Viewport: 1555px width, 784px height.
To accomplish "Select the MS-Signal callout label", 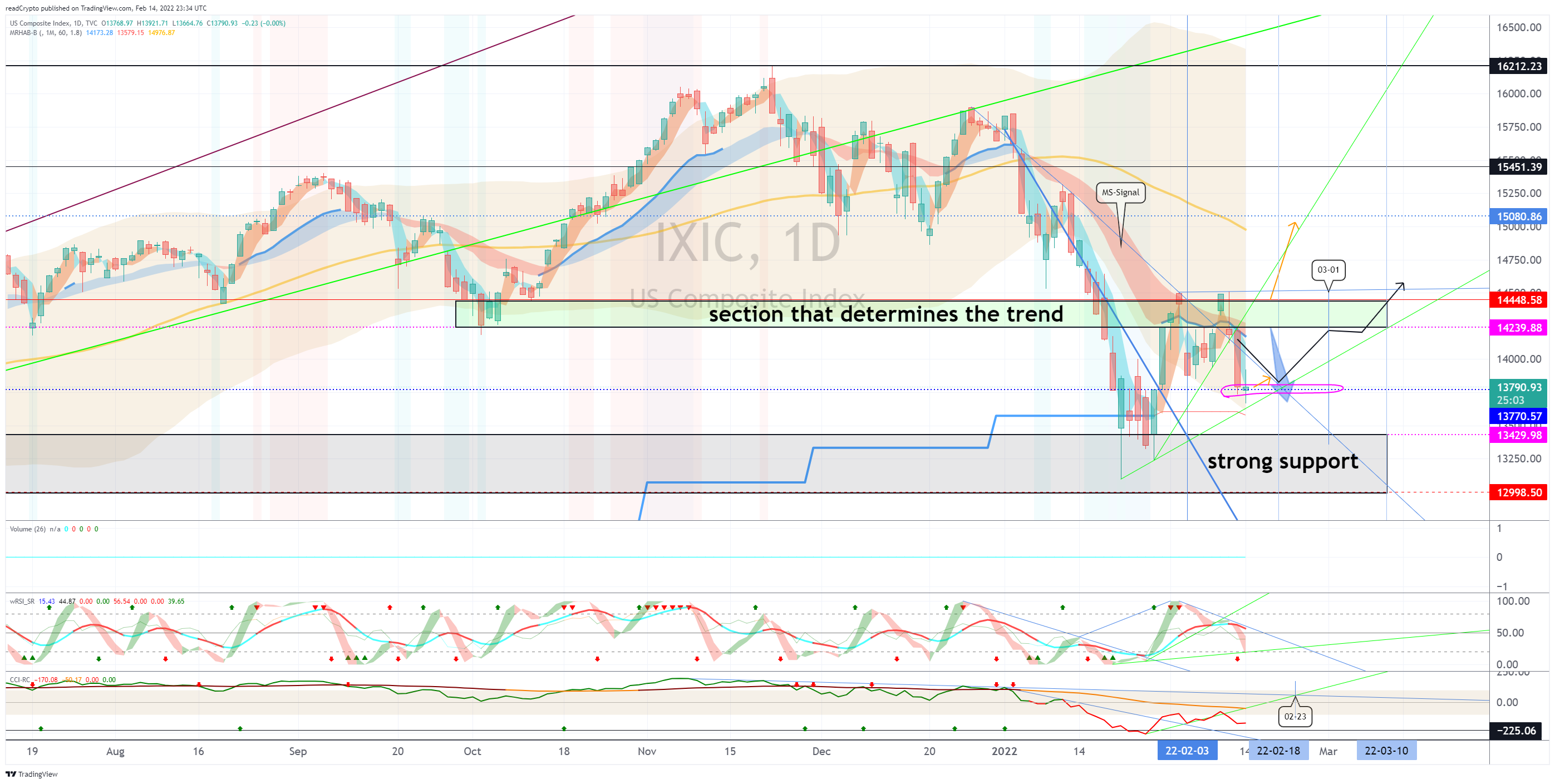I will coord(1120,193).
